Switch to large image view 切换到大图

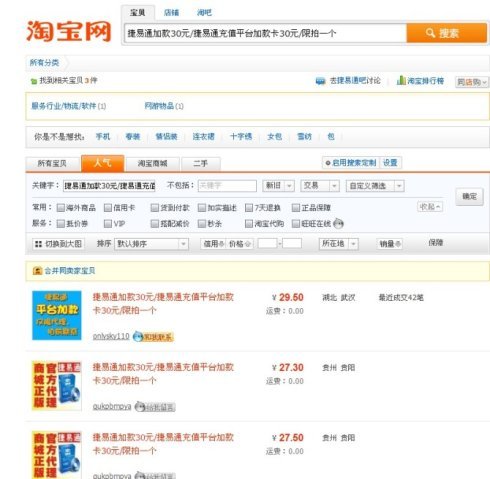coord(58,244)
